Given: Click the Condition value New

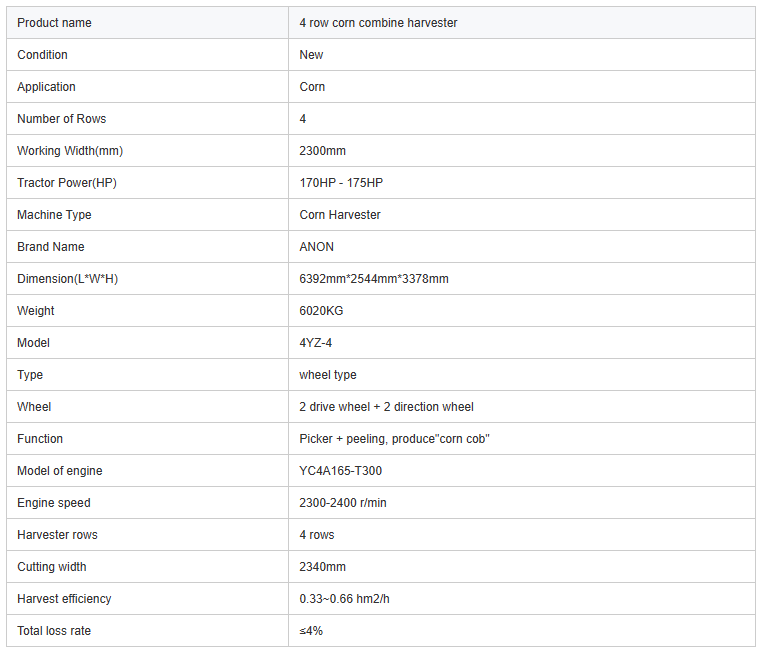Looking at the screenshot, I should click(x=311, y=55).
